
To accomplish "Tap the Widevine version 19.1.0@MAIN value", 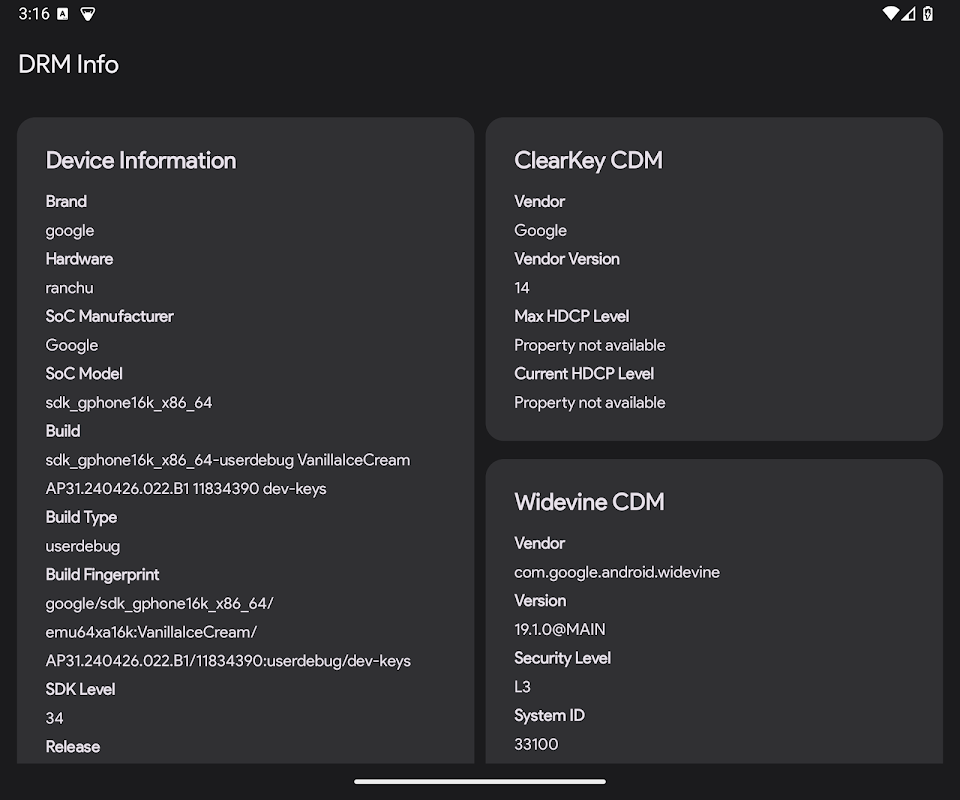I will 559,629.
